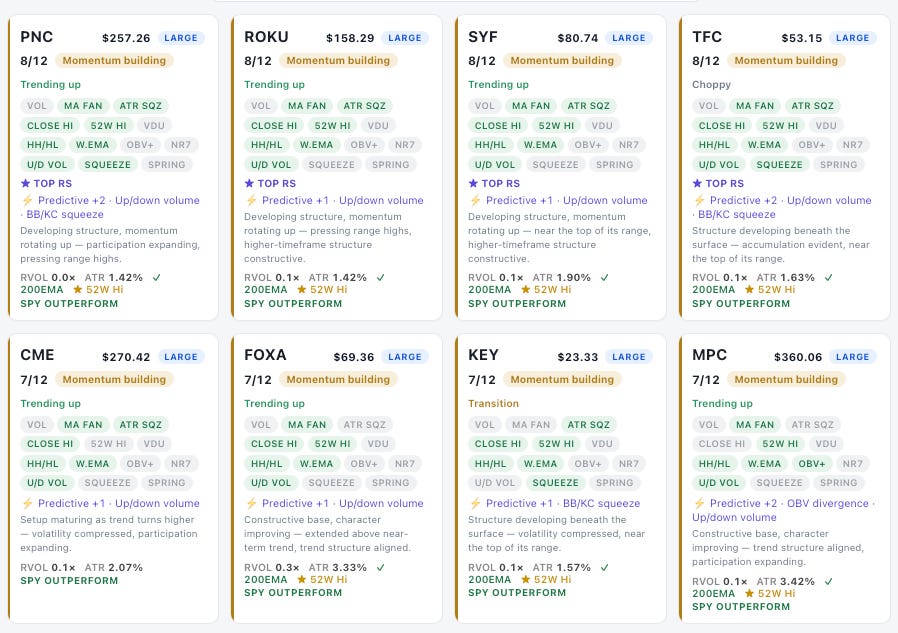Screen dimensions: 898x633
Task: Click the ATR checkmark icon on KEY card
Action: tap(604, 568)
